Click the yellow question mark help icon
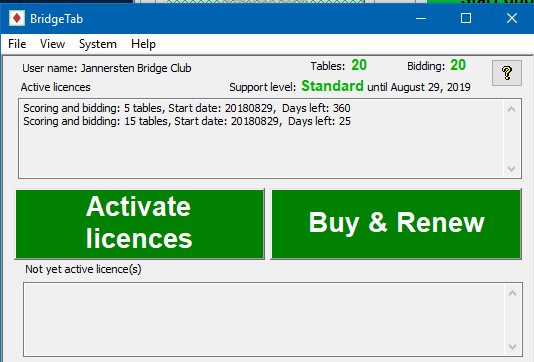Screen dimensions: 534x362 [507, 73]
